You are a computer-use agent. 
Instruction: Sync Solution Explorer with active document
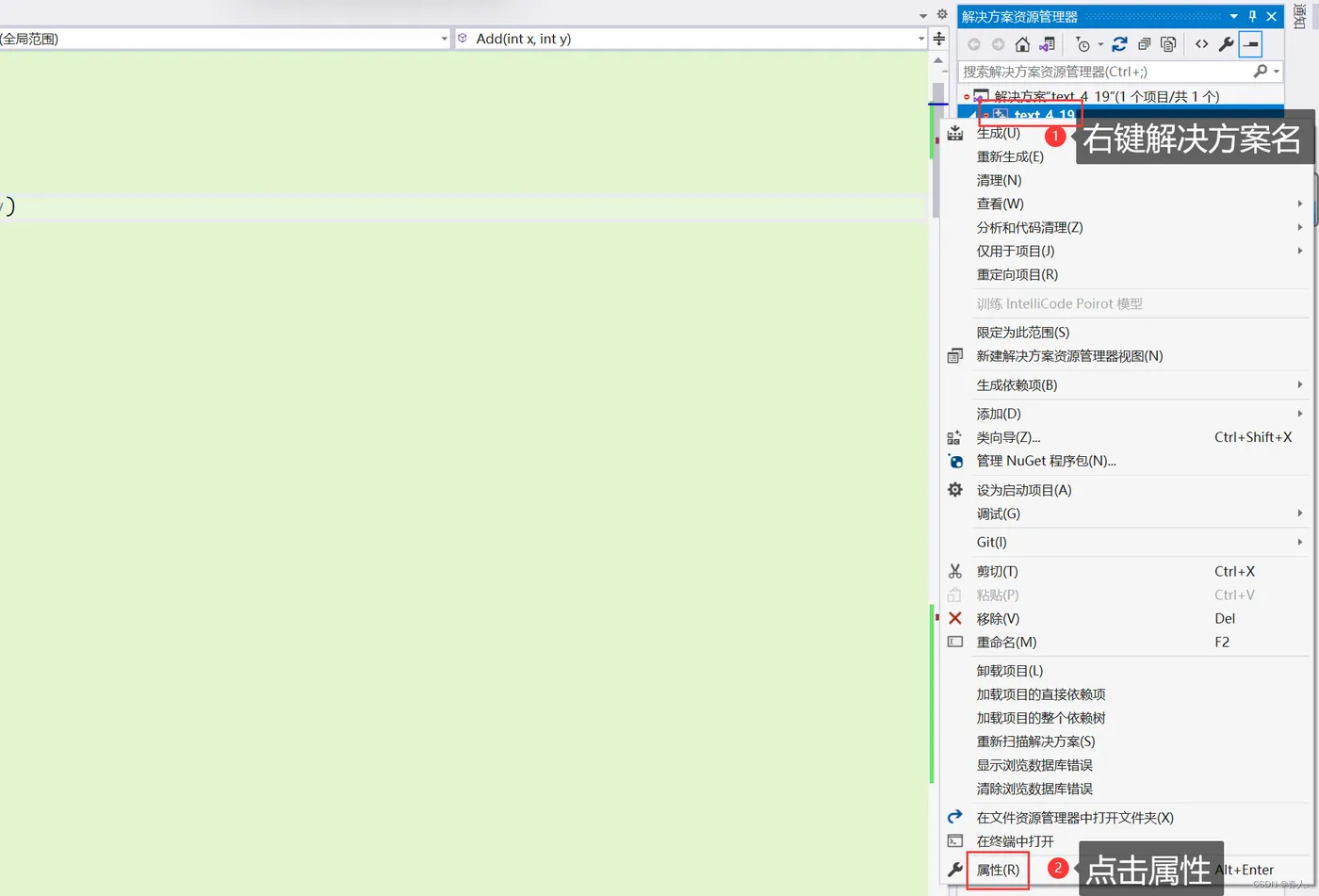tap(1048, 43)
